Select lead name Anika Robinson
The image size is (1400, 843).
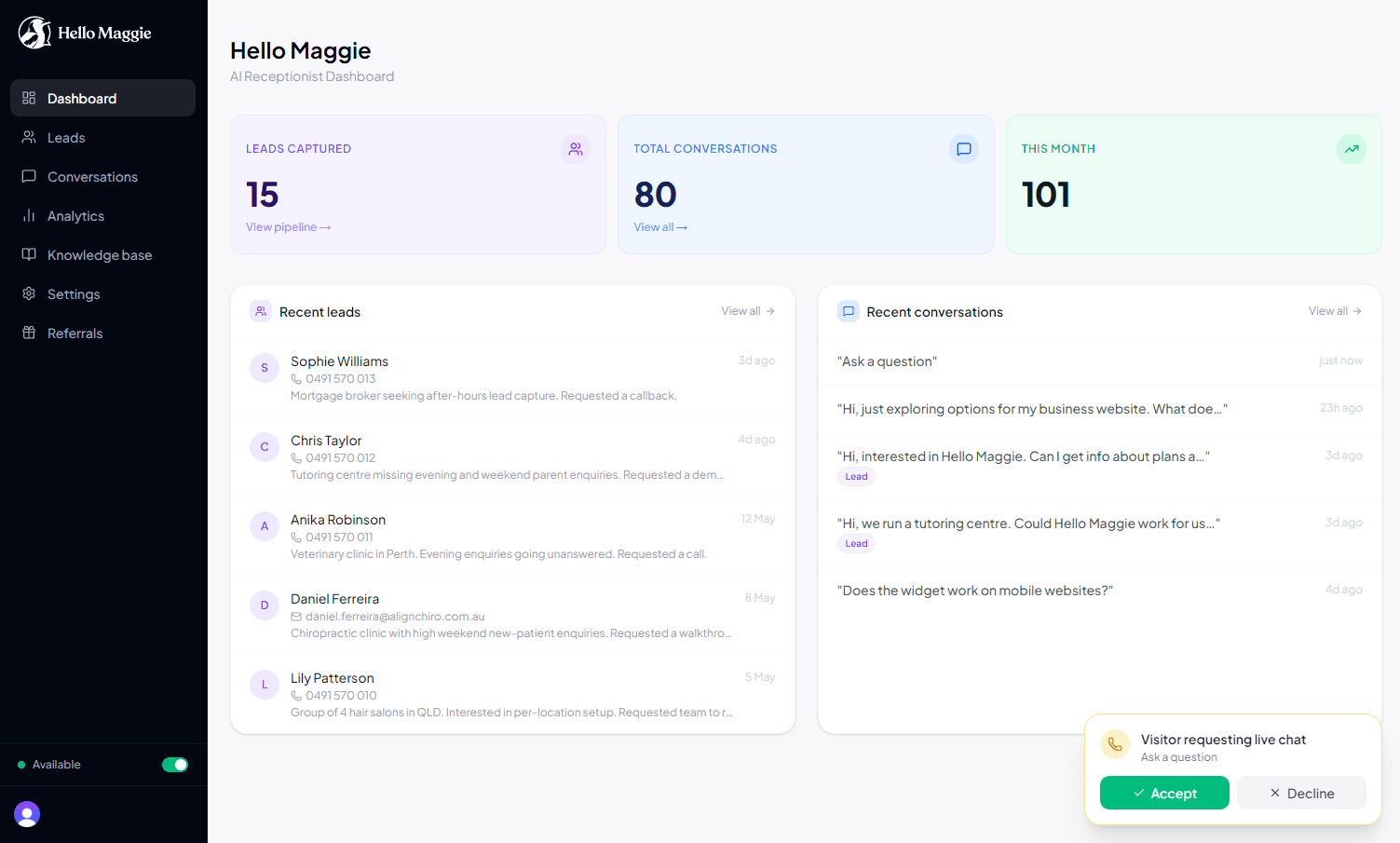click(x=338, y=520)
